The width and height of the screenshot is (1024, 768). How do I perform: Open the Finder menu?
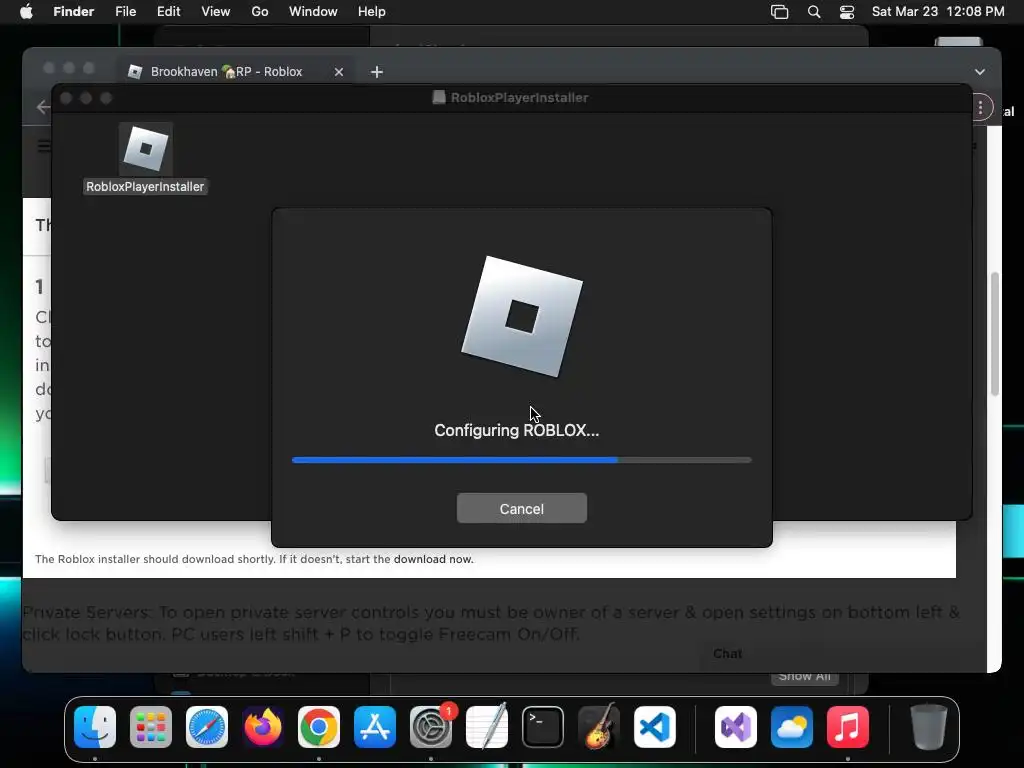73,12
